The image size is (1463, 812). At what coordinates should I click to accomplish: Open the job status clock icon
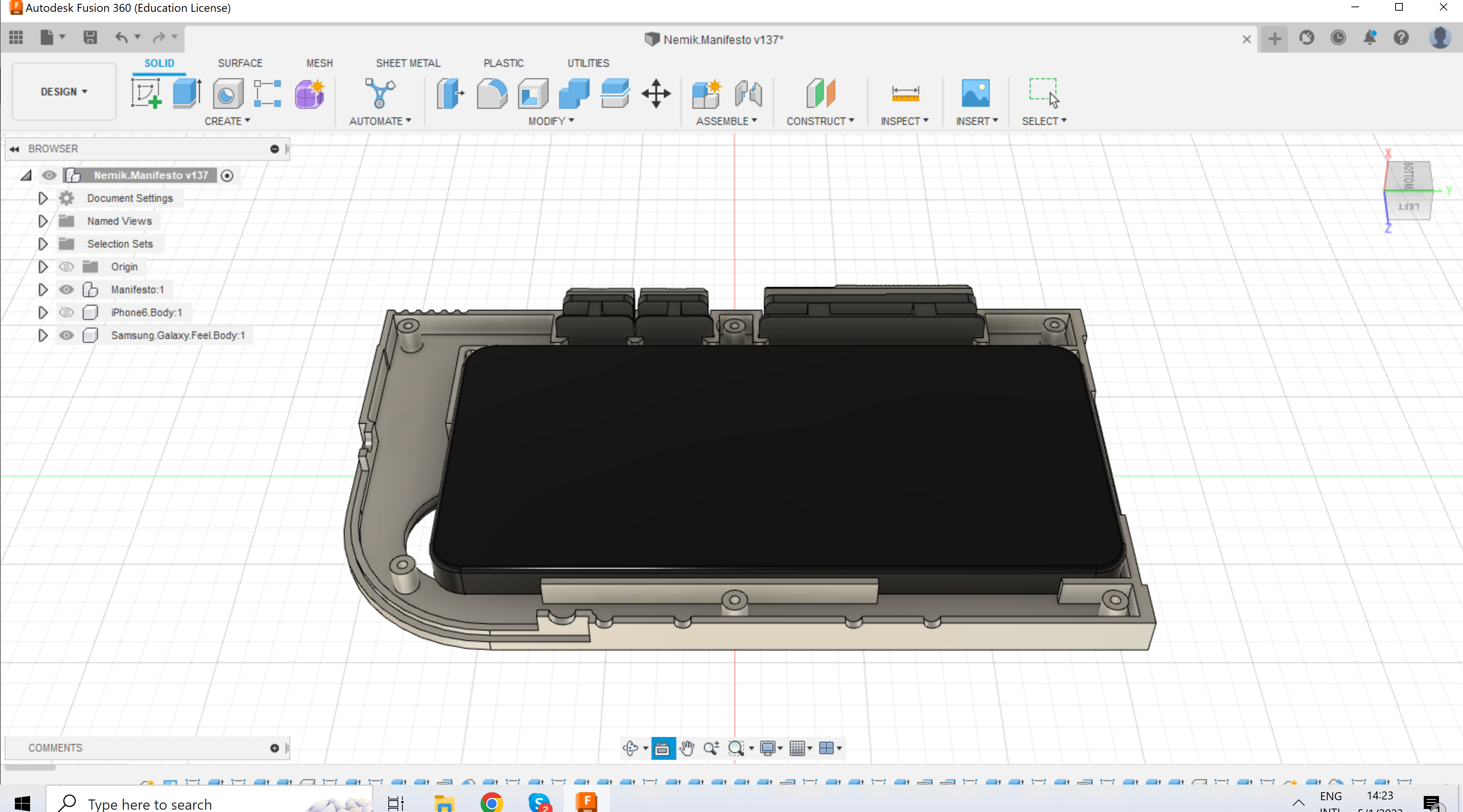[1338, 37]
